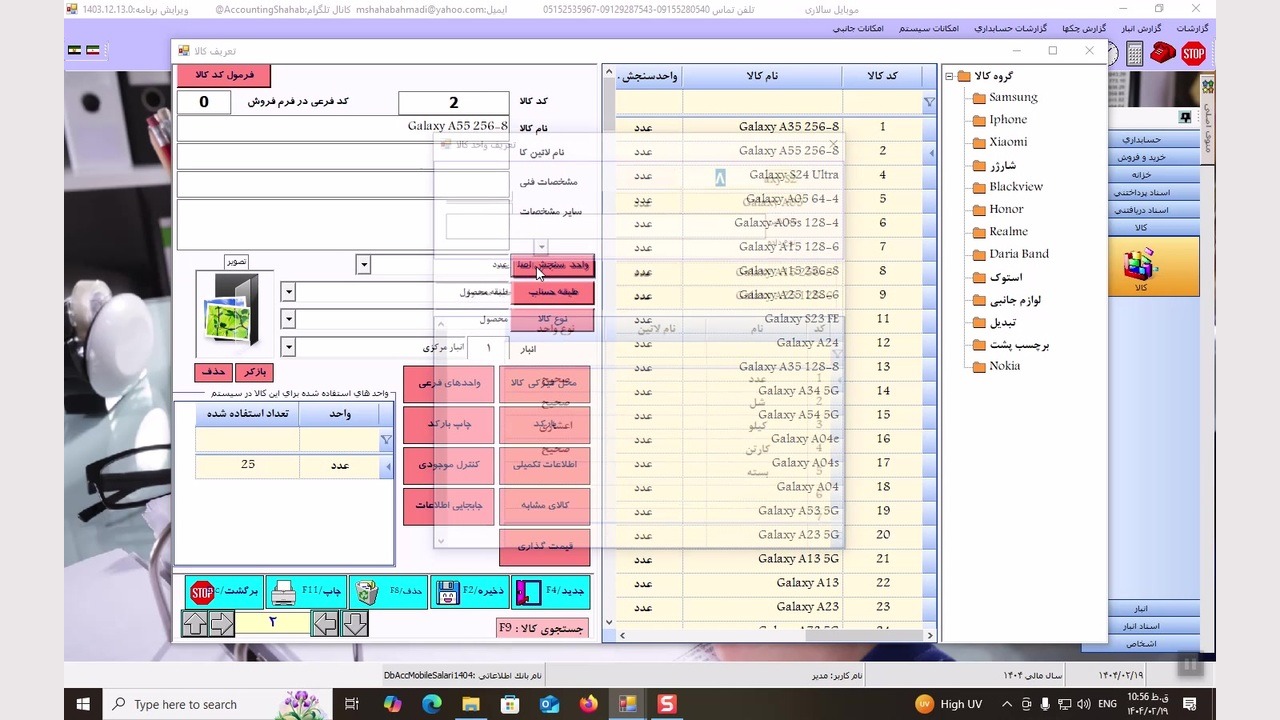Click the چاپ بارکد button

(449, 424)
